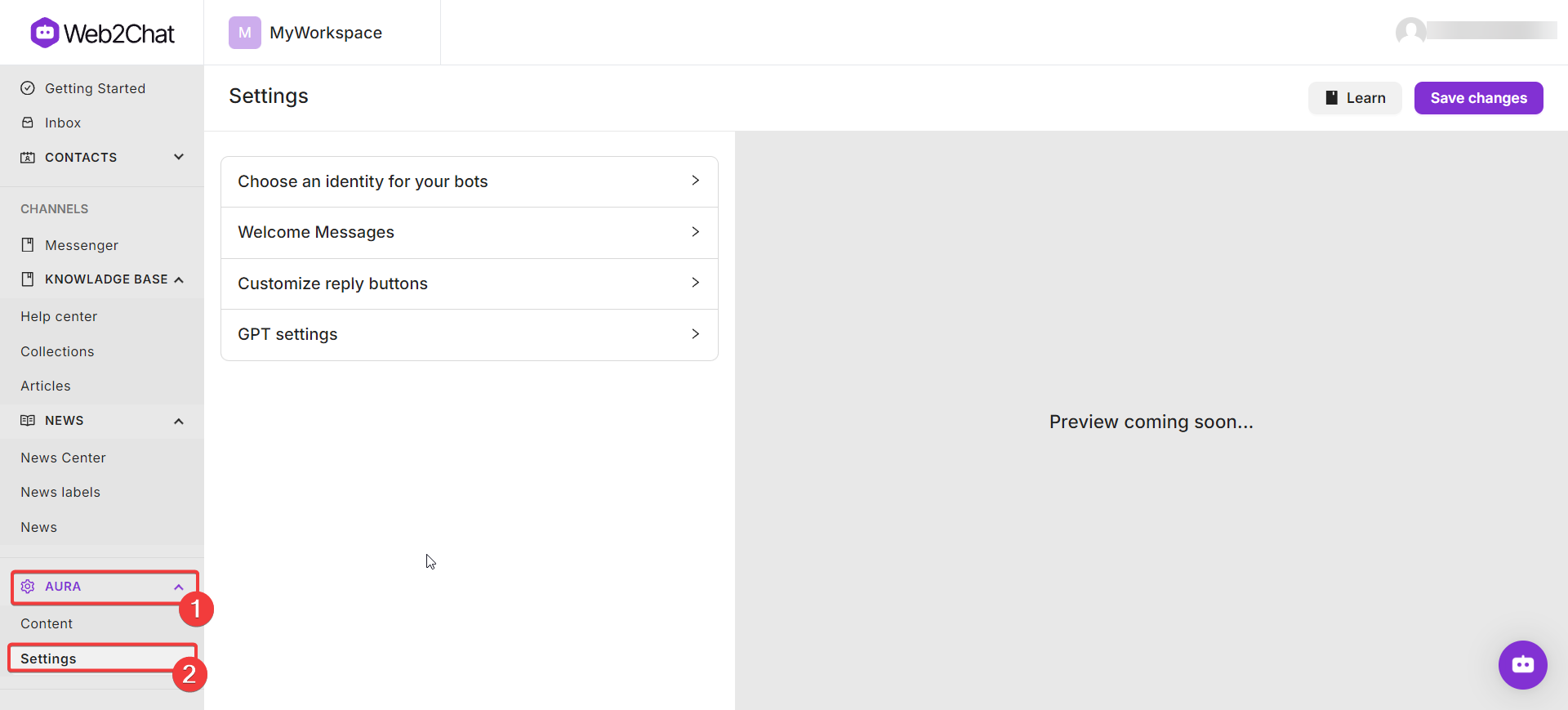
Task: Click the Web2Chat wordmark text
Action: (119, 33)
